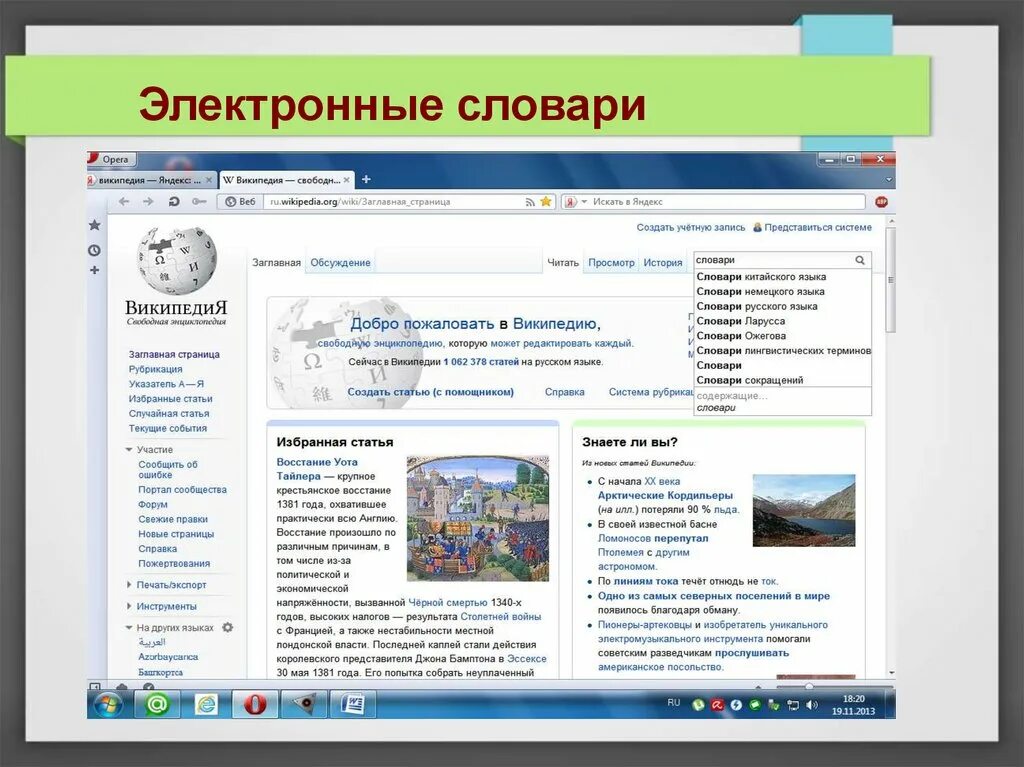Image resolution: width=1024 pixels, height=767 pixels.
Task: Click plus icon in Opera sidebar
Action: coord(95,270)
